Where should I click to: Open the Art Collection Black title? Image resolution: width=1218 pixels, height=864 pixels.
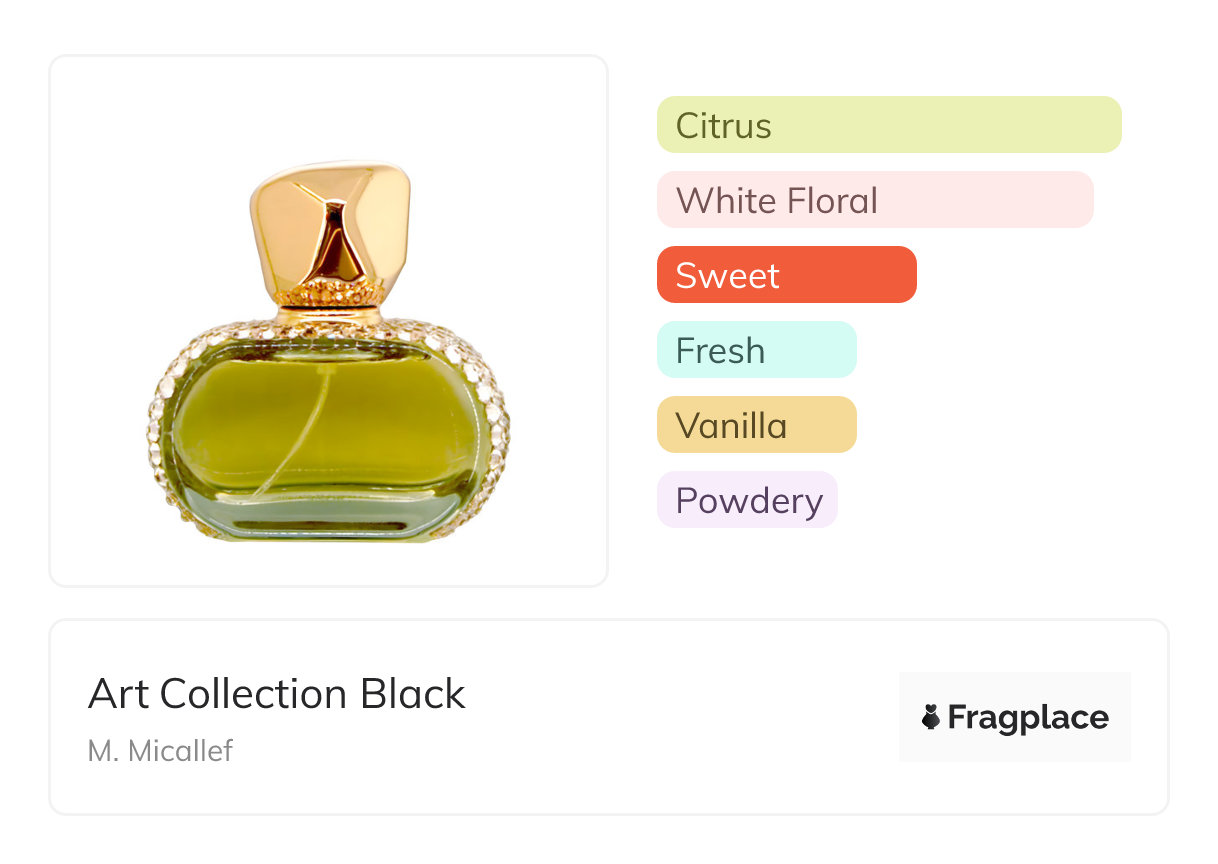click(x=277, y=694)
